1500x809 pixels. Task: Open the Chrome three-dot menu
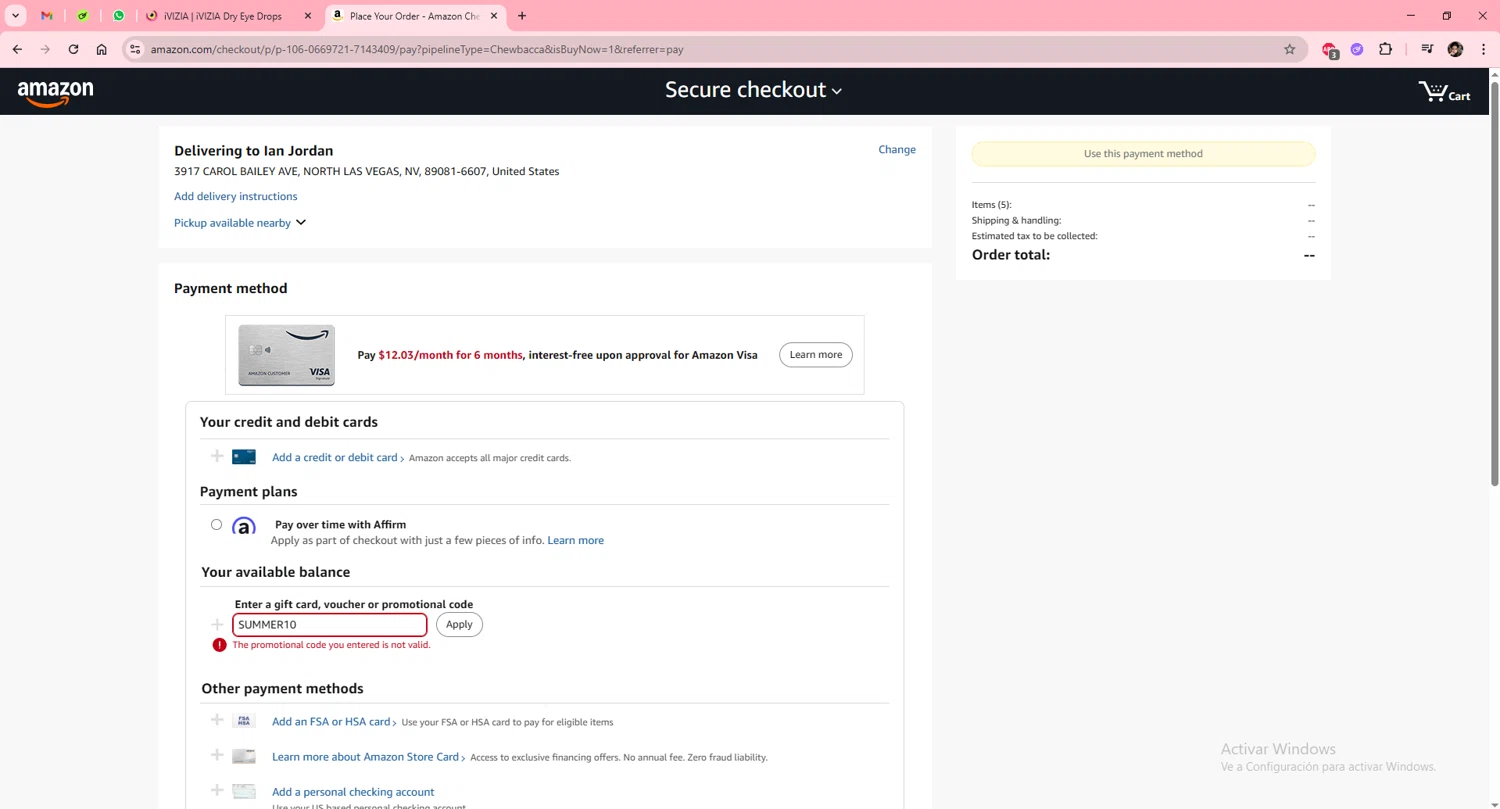pyautogui.click(x=1483, y=49)
